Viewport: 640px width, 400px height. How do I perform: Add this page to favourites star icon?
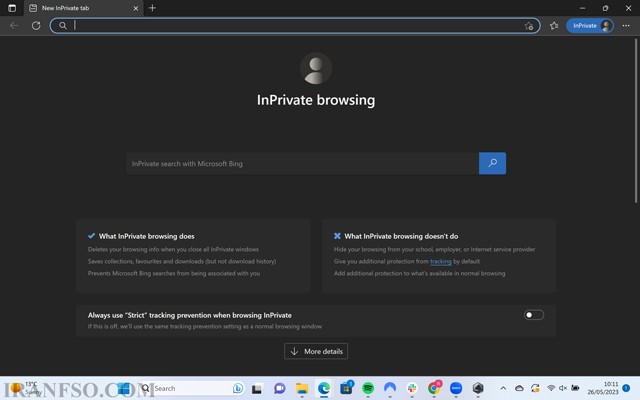pyautogui.click(x=529, y=26)
